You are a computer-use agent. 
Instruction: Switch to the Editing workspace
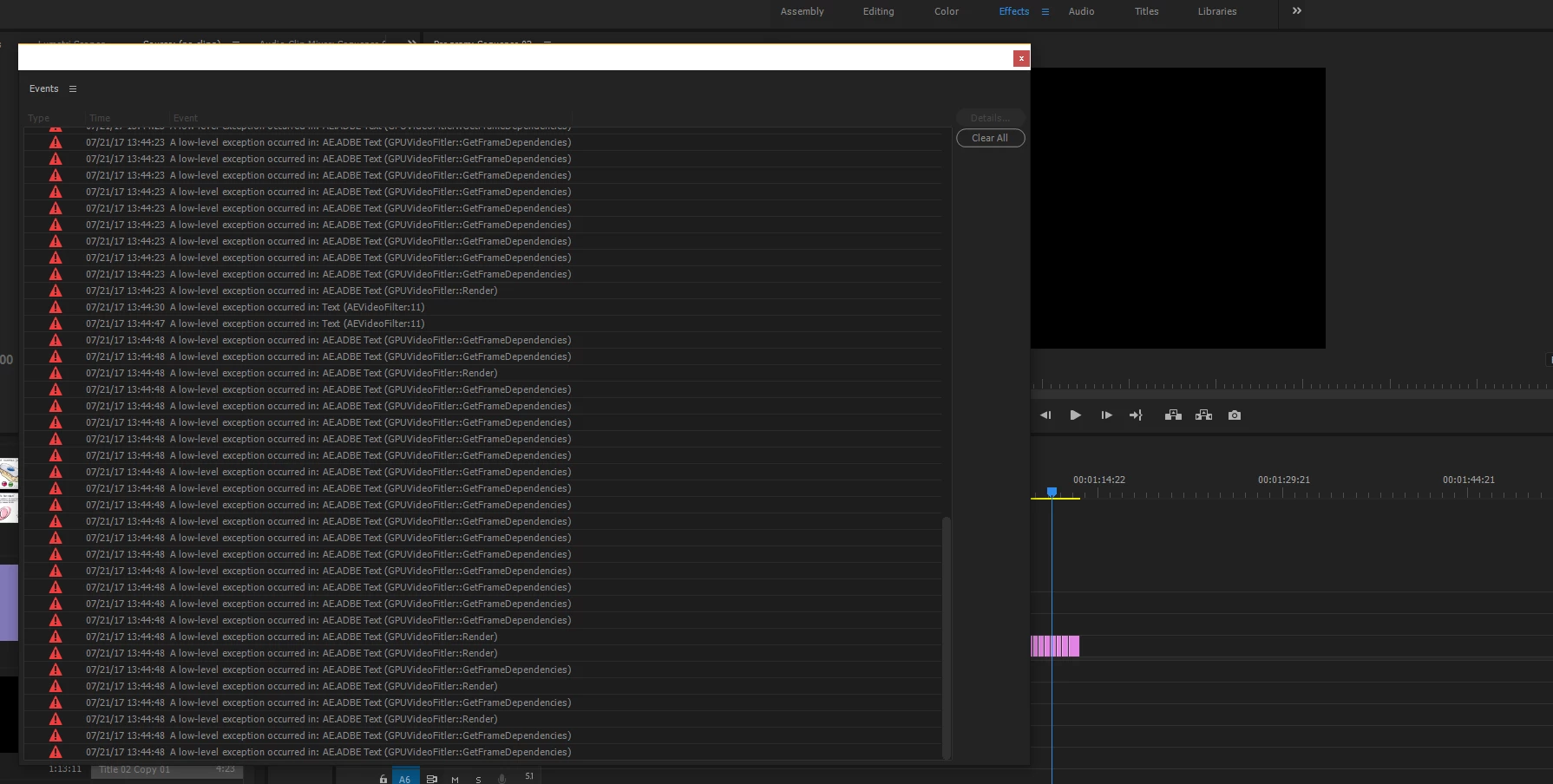click(878, 11)
